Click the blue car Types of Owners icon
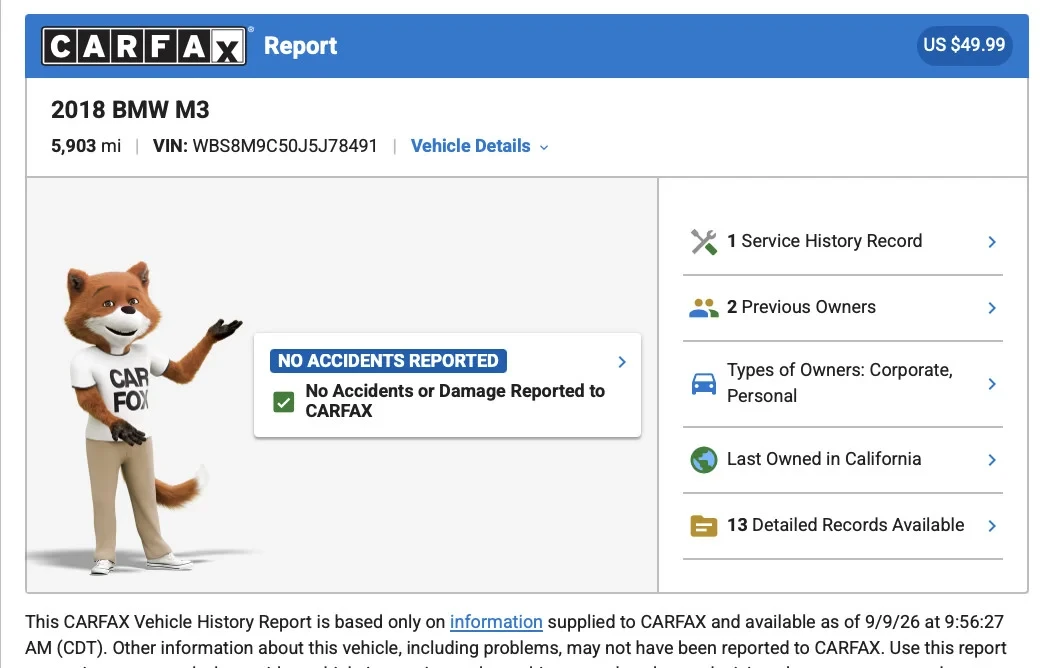This screenshot has height=668, width=1040. tap(704, 383)
